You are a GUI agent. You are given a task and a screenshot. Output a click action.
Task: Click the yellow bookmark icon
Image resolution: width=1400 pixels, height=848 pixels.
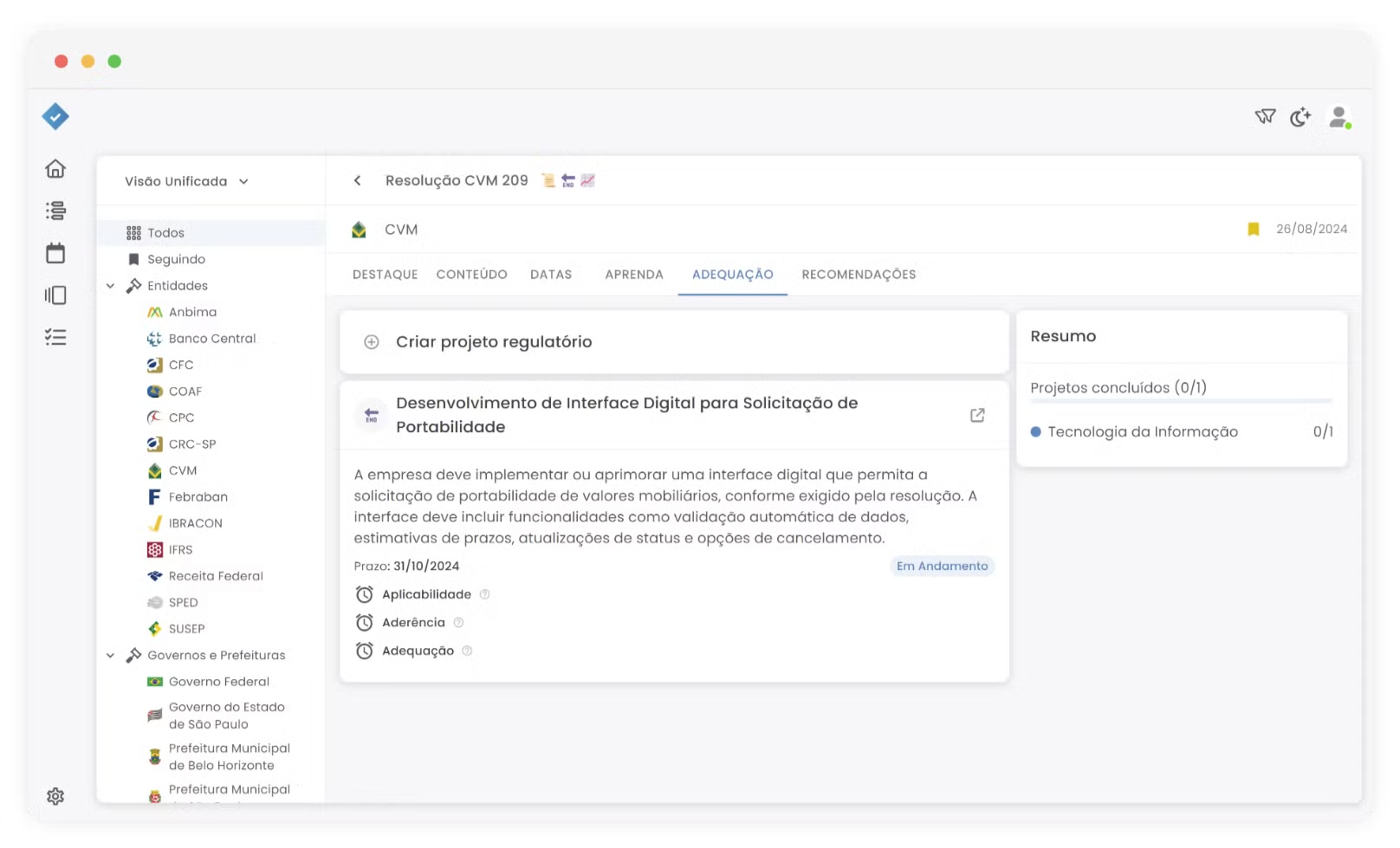(x=1253, y=229)
